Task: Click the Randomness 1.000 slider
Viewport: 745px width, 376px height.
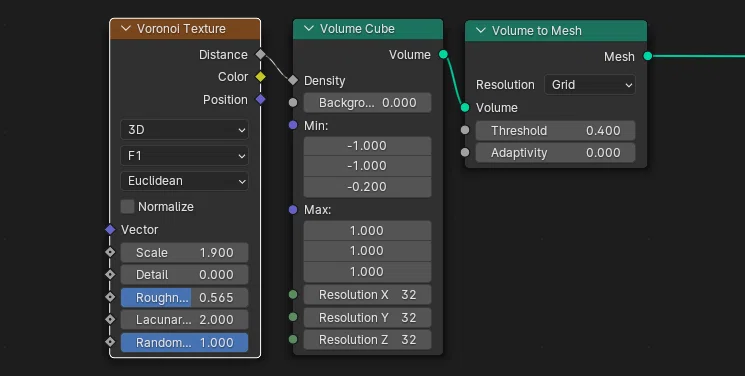Action: click(x=184, y=343)
